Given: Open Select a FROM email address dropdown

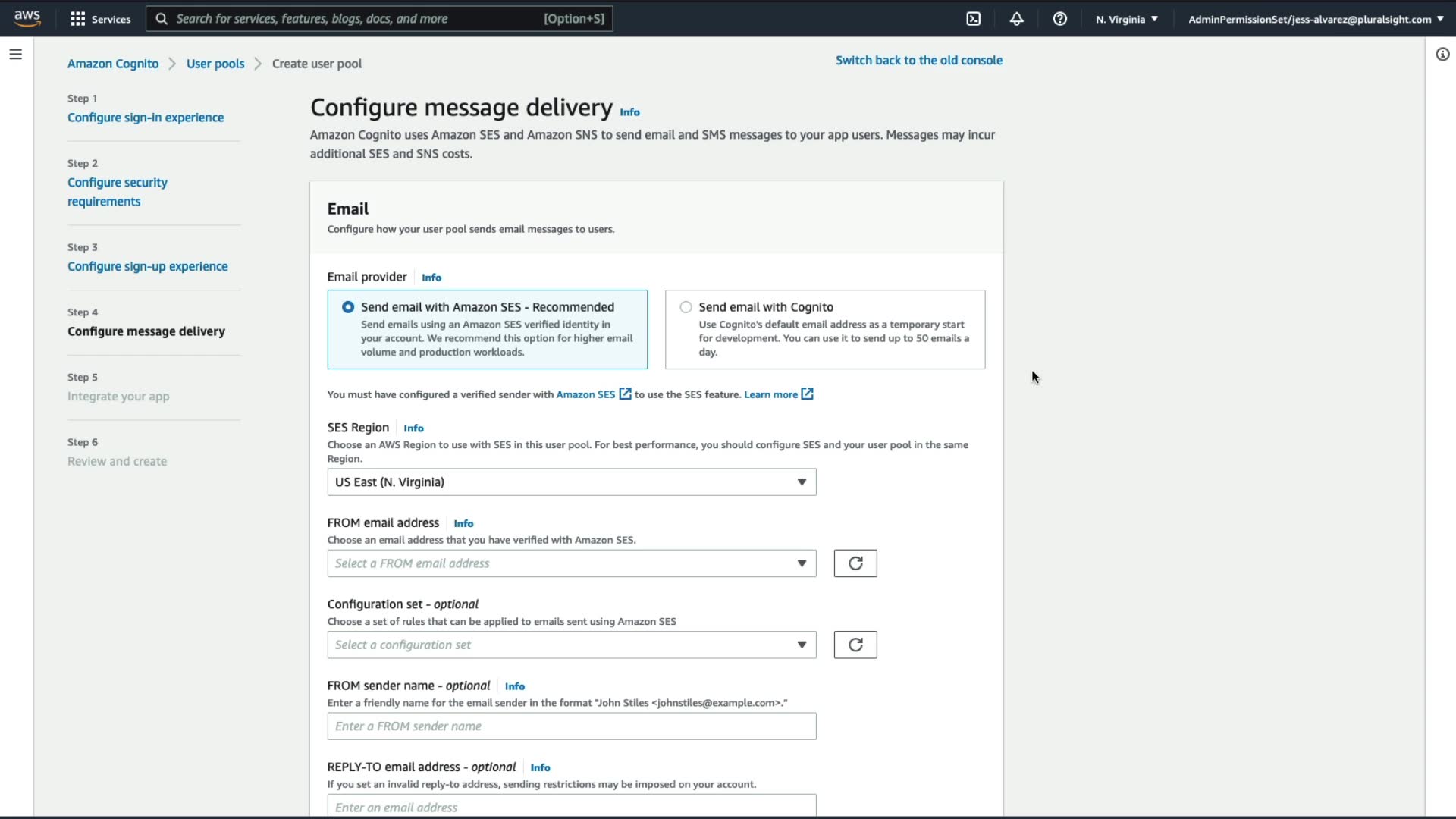Looking at the screenshot, I should point(571,563).
